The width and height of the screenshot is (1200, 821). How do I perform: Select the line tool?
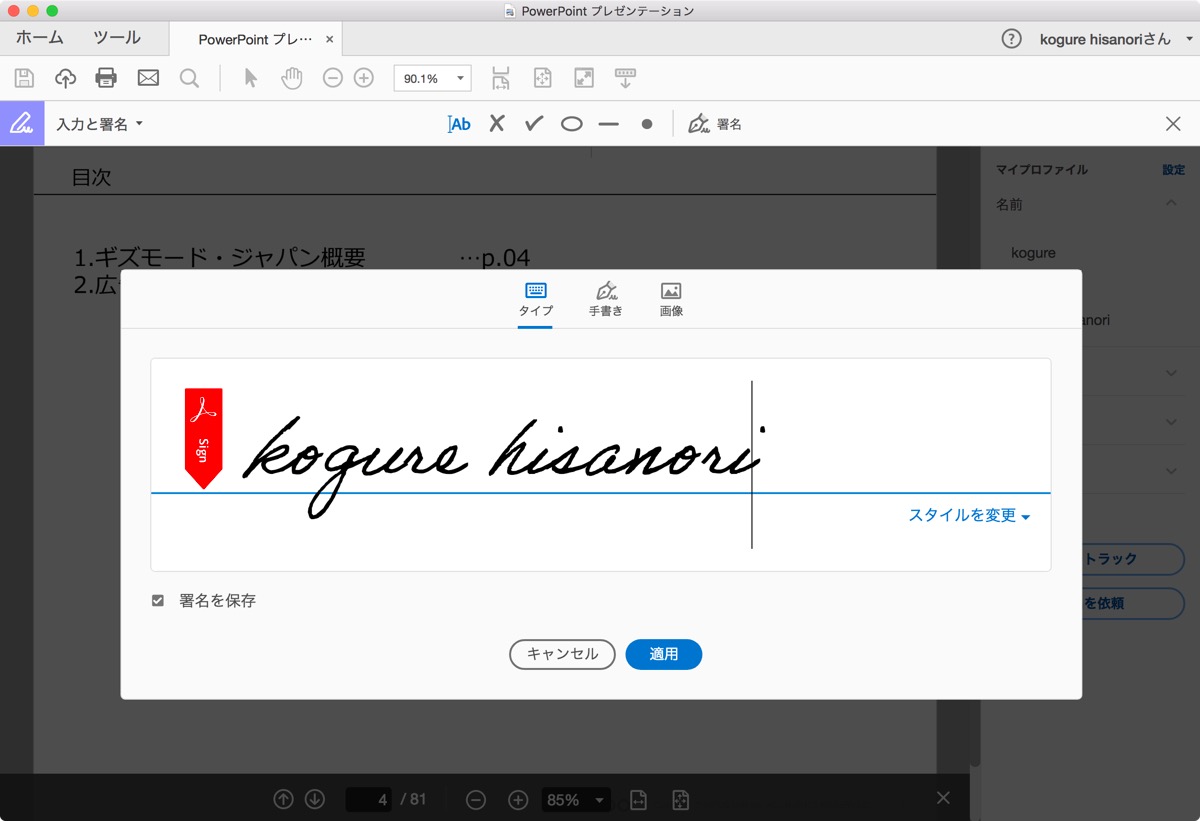click(609, 124)
